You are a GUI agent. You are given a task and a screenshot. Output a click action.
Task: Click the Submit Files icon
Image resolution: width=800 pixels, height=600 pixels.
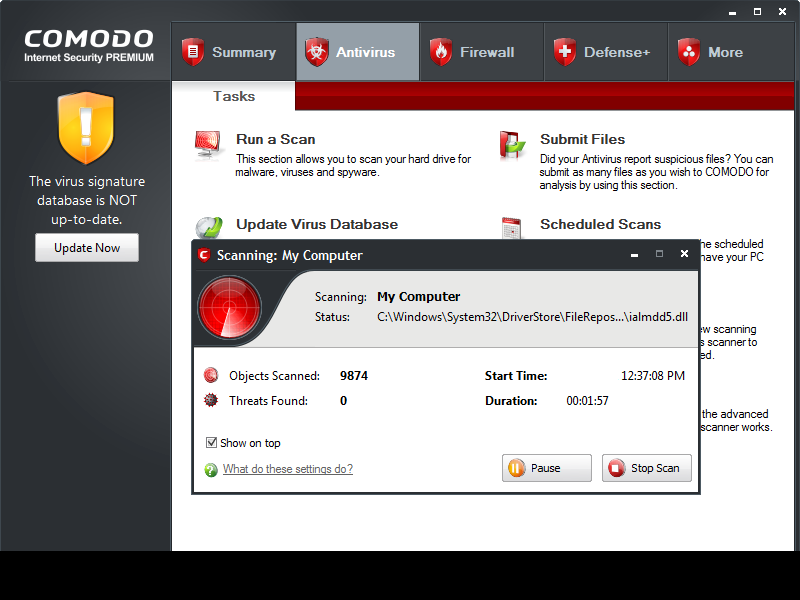[x=512, y=145]
